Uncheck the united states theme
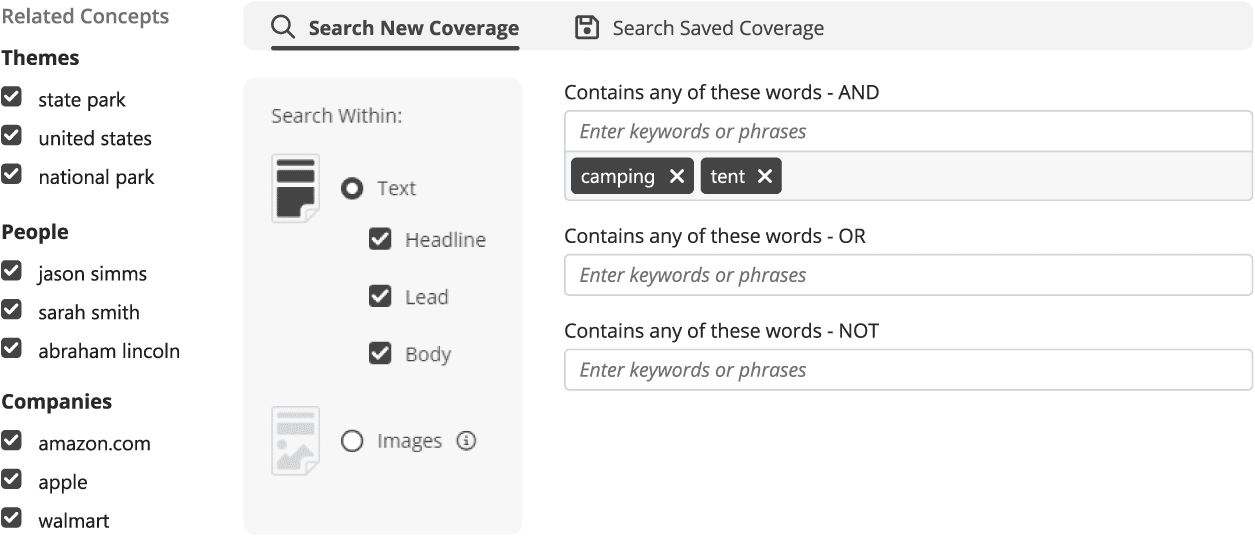The image size is (1255, 536). 12,135
